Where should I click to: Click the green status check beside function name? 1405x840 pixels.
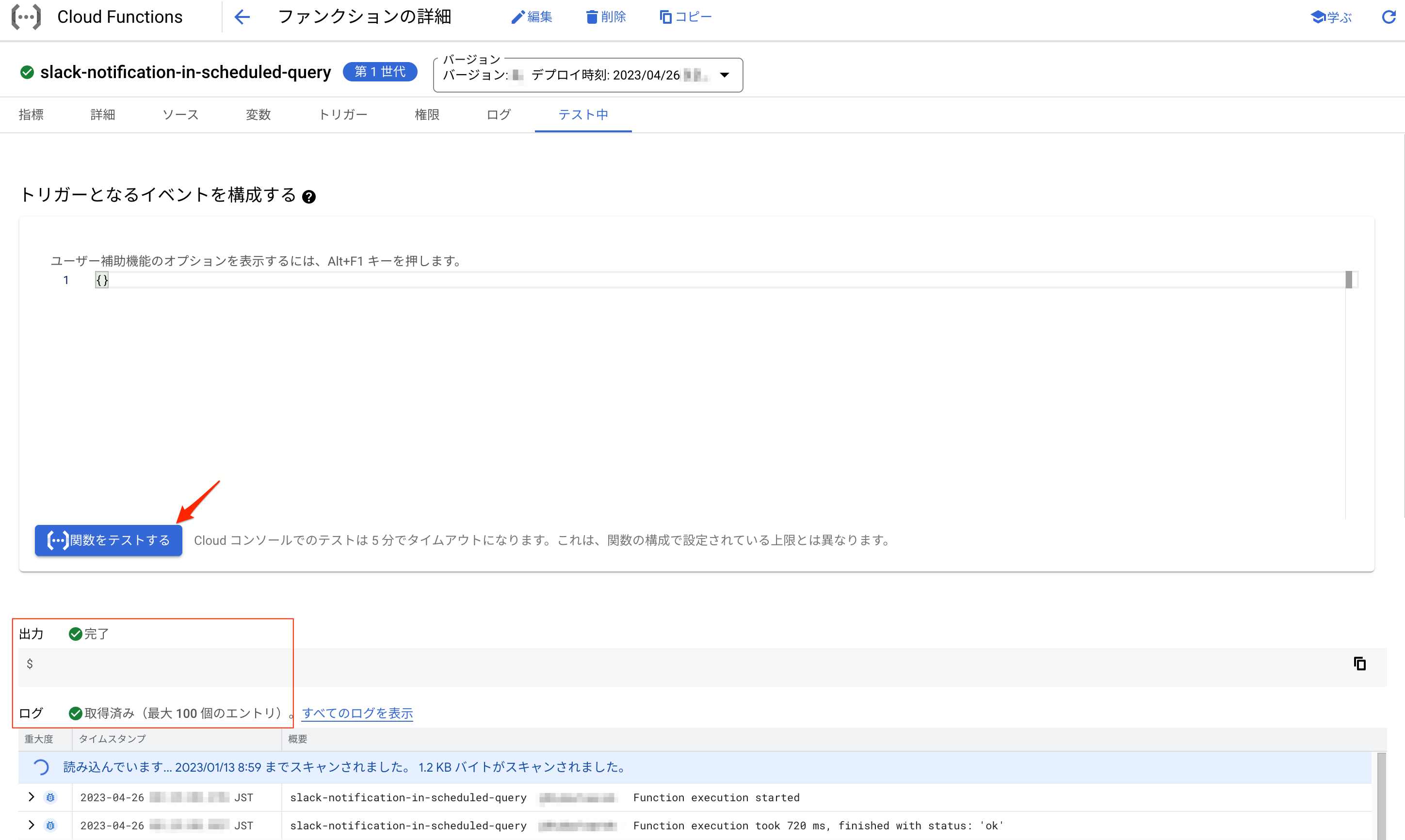point(27,72)
